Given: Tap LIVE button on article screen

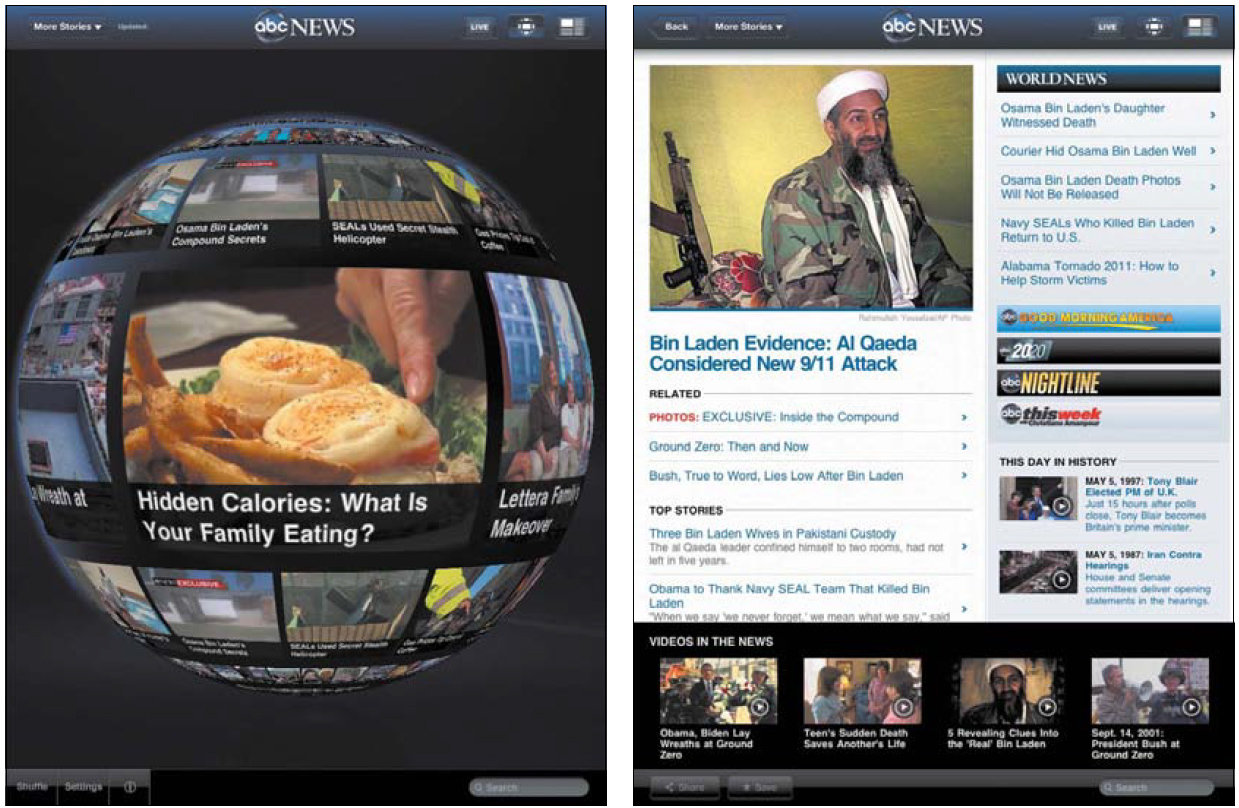Looking at the screenshot, I should click(1107, 27).
